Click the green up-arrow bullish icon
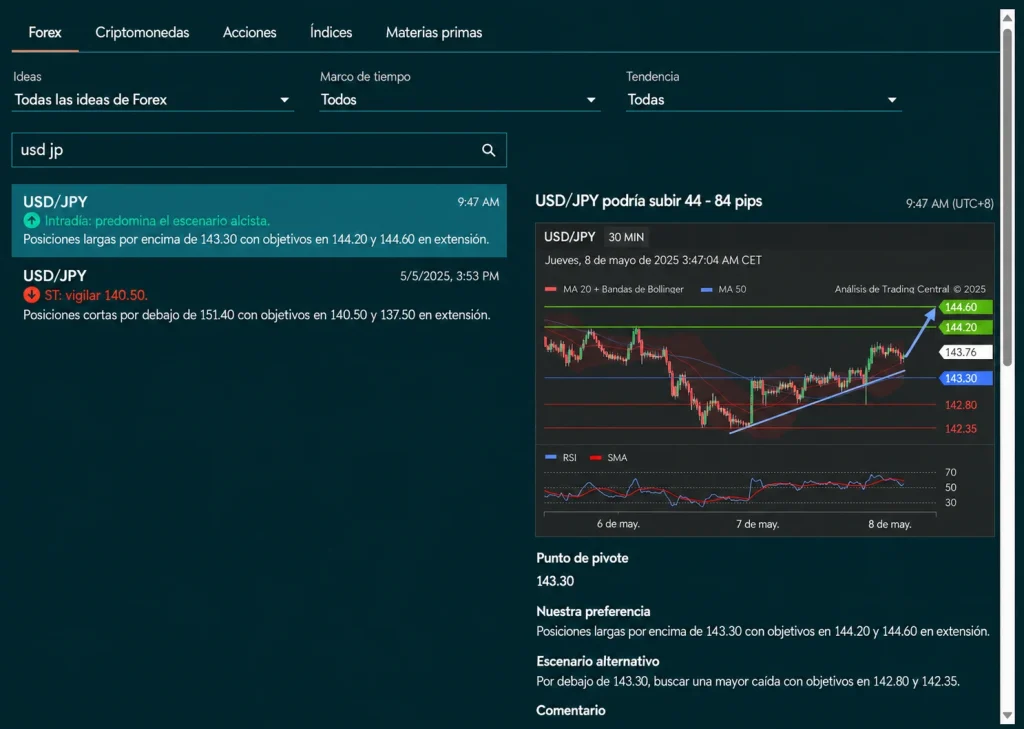 [x=31, y=221]
